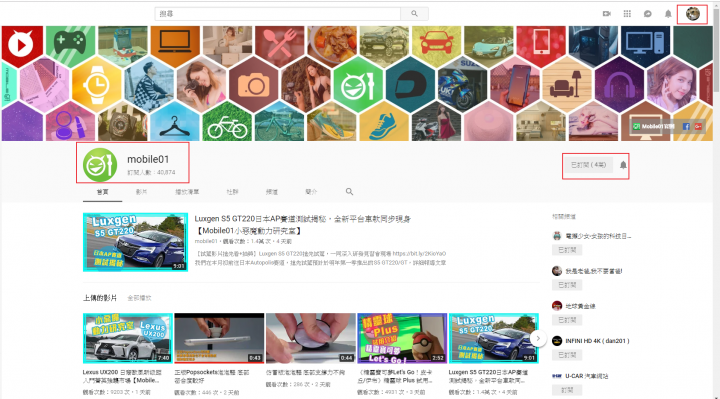Open the U-CAR 汽車網站 channel name
This screenshot has height=399, width=720.
587,376
